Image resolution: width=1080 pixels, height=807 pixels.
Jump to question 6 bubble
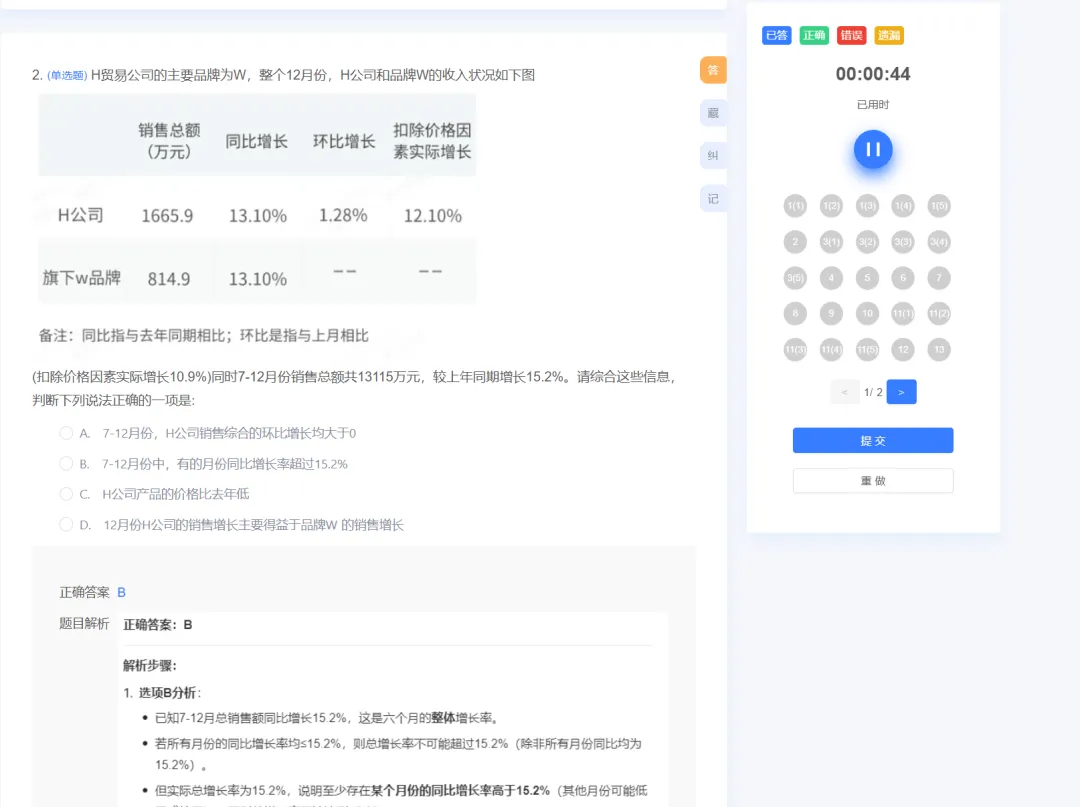point(903,277)
